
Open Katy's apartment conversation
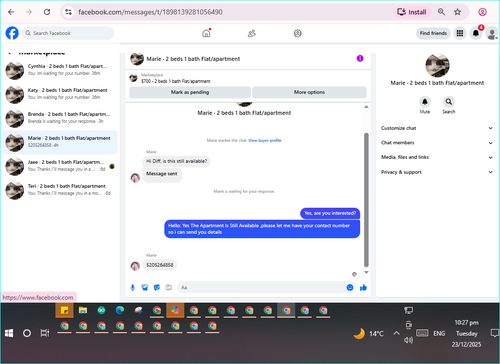(x=60, y=94)
